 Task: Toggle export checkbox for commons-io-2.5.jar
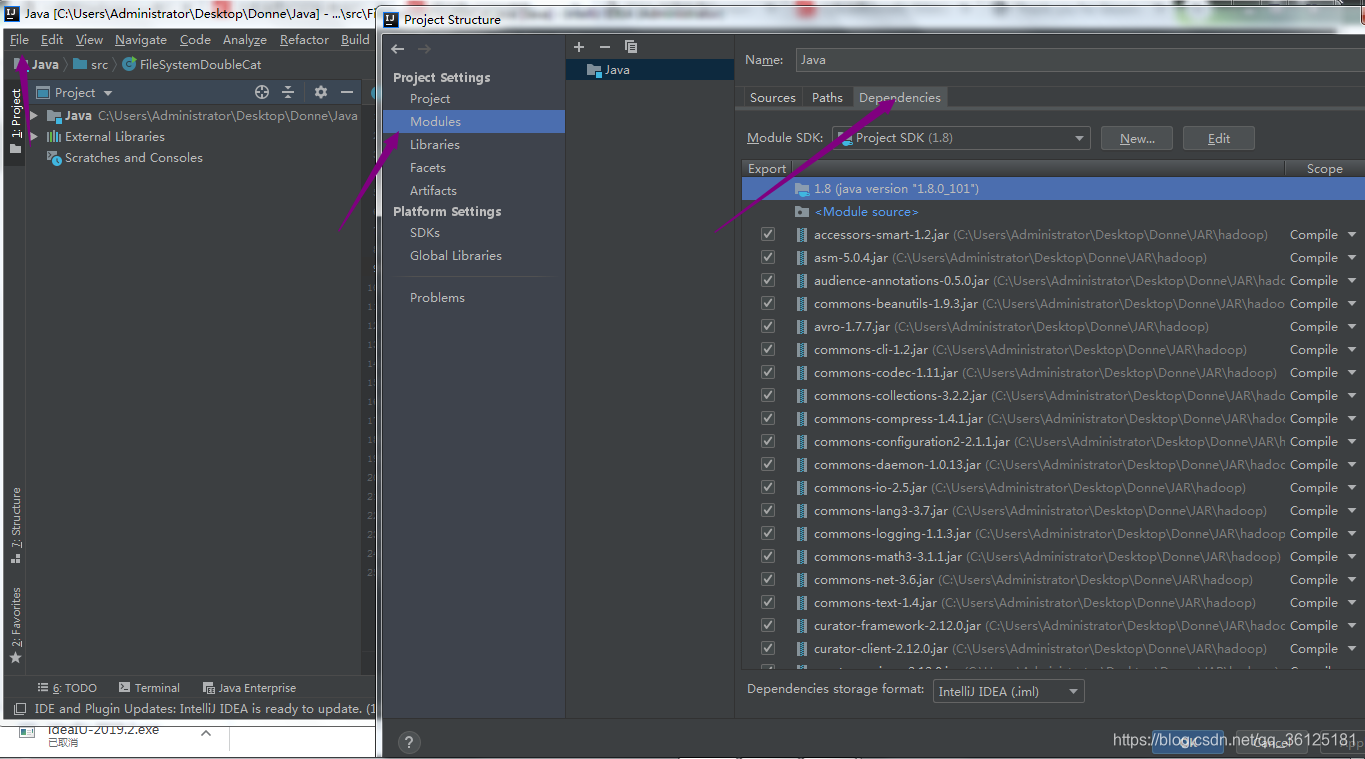(768, 488)
